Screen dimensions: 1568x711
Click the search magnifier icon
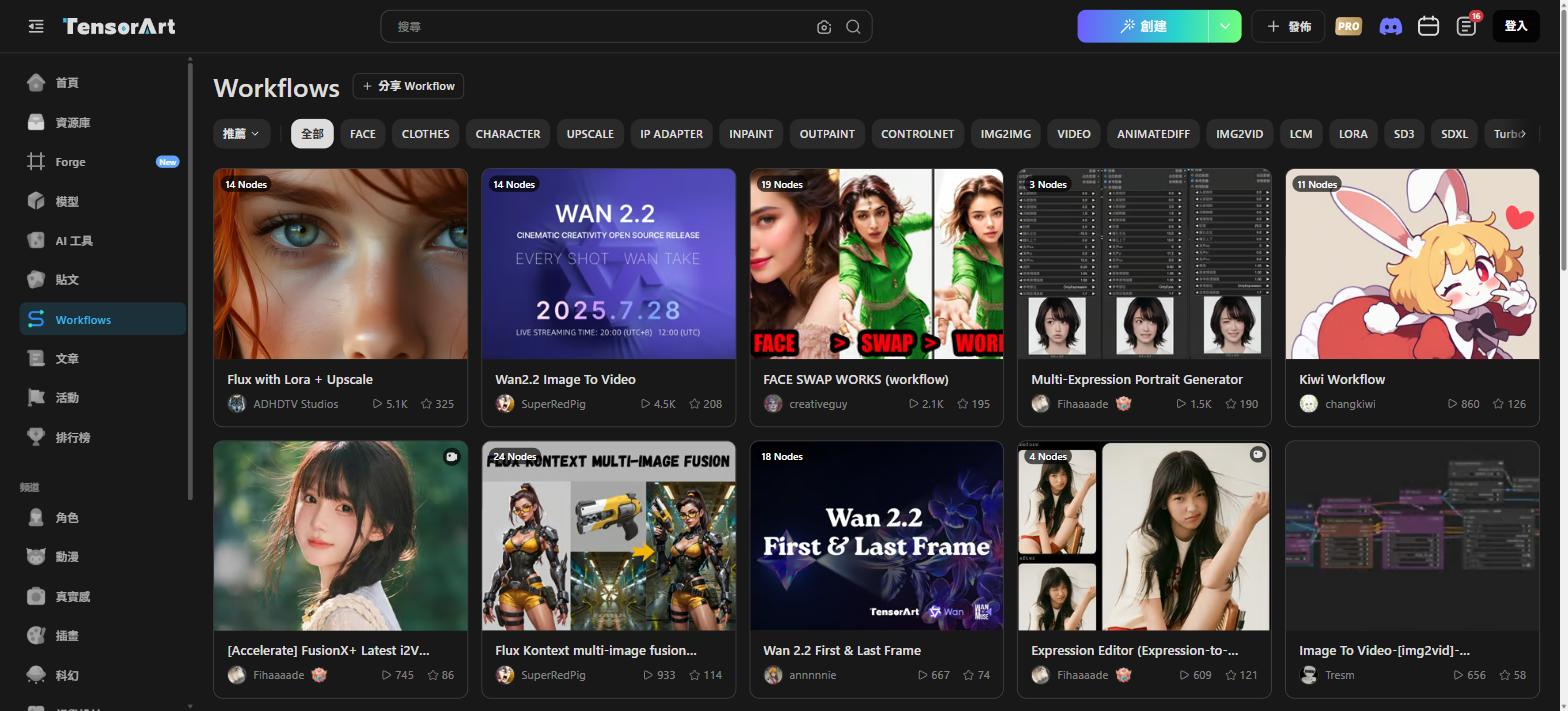(x=853, y=27)
